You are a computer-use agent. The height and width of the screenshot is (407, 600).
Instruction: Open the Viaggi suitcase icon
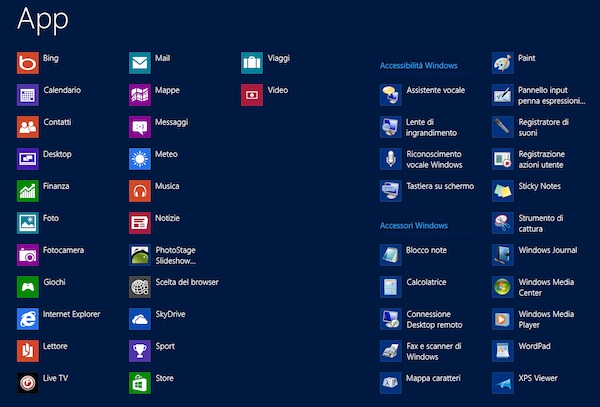pyautogui.click(x=252, y=63)
